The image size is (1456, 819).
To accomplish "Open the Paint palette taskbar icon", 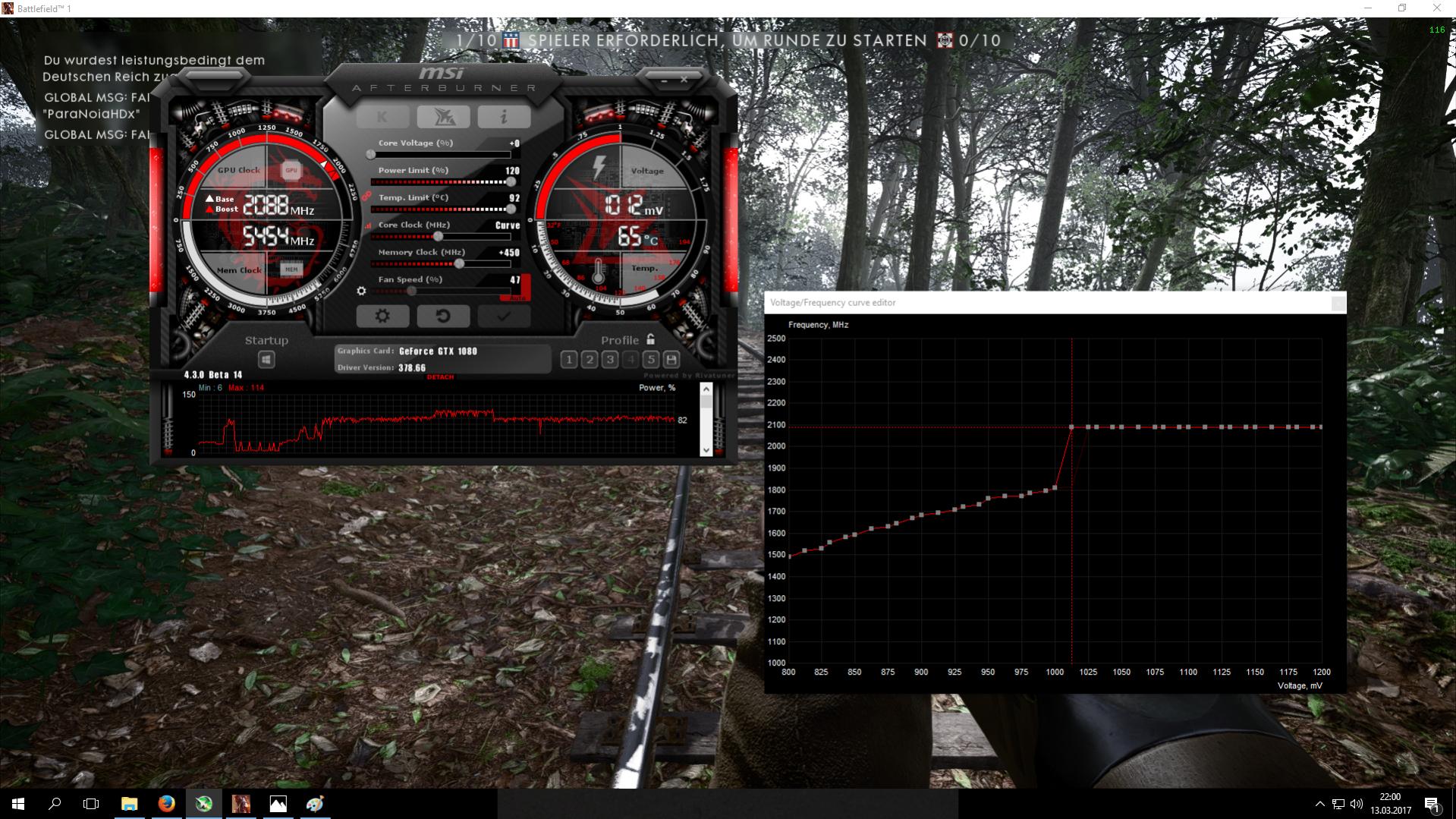I will tap(316, 804).
